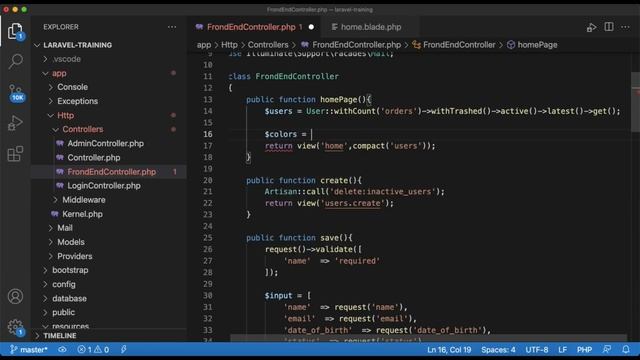Click FrondEndController.php breadcrumb segment
The width and height of the screenshot is (640, 360).
tap(356, 45)
